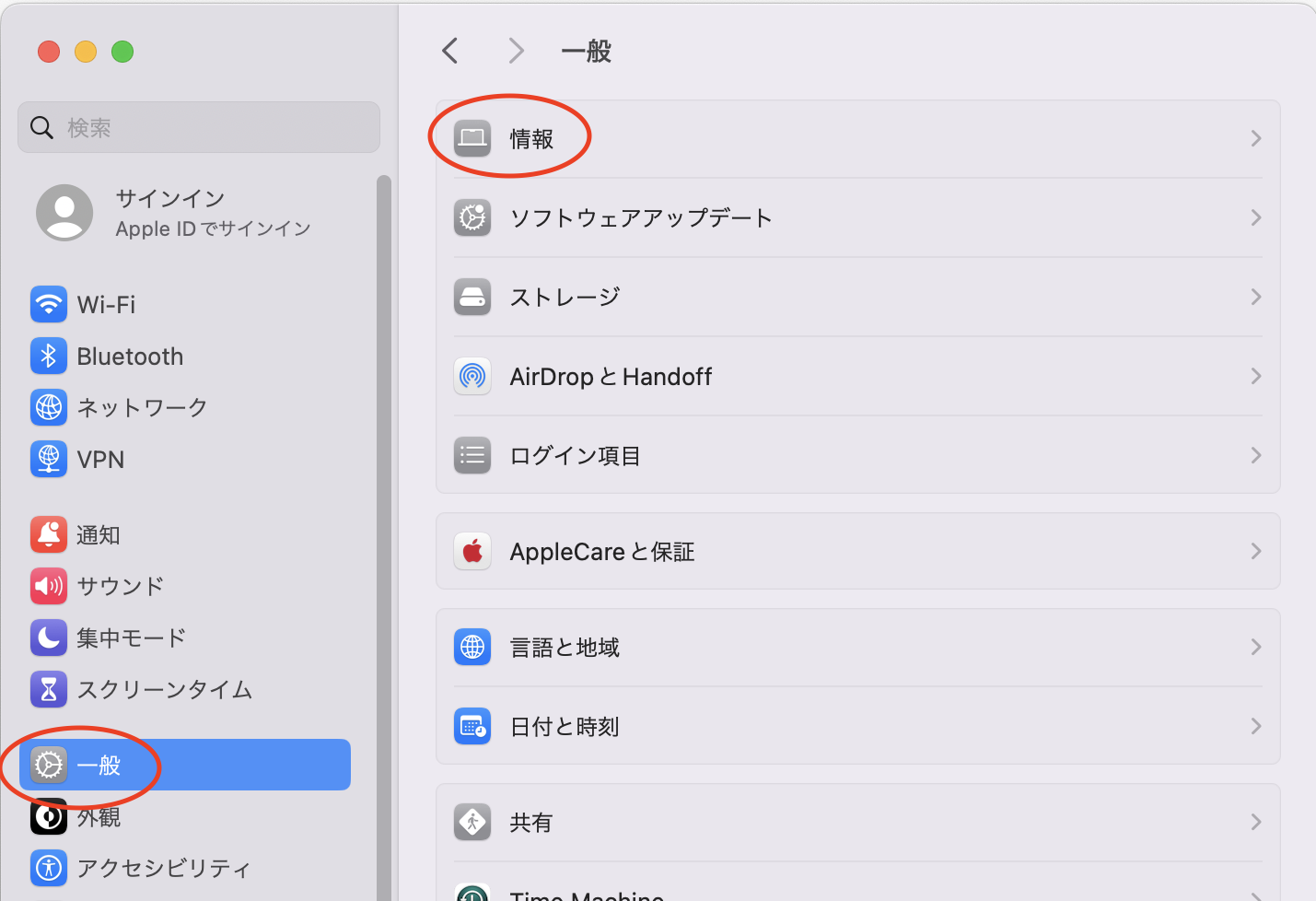Expand the 日付と時刻 row chevron
The height and width of the screenshot is (901, 1316).
1256,726
